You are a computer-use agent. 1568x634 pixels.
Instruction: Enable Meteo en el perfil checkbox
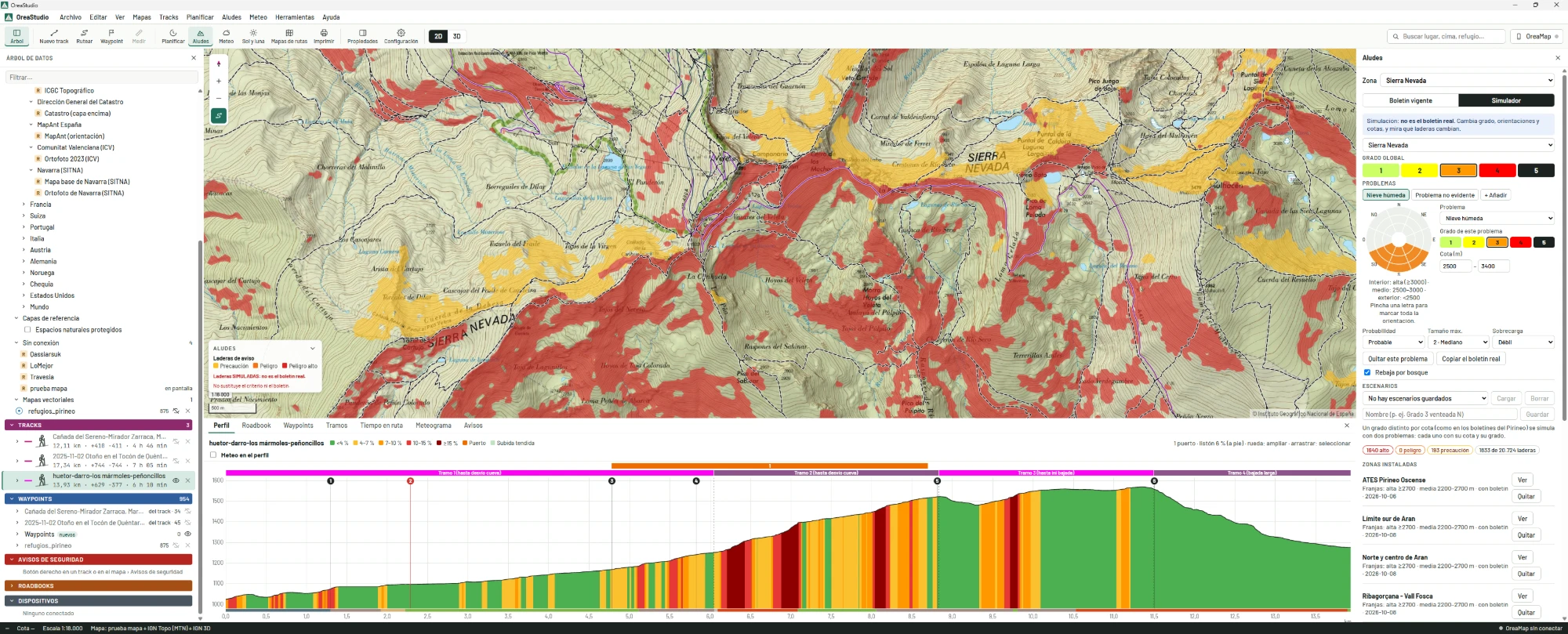click(213, 455)
